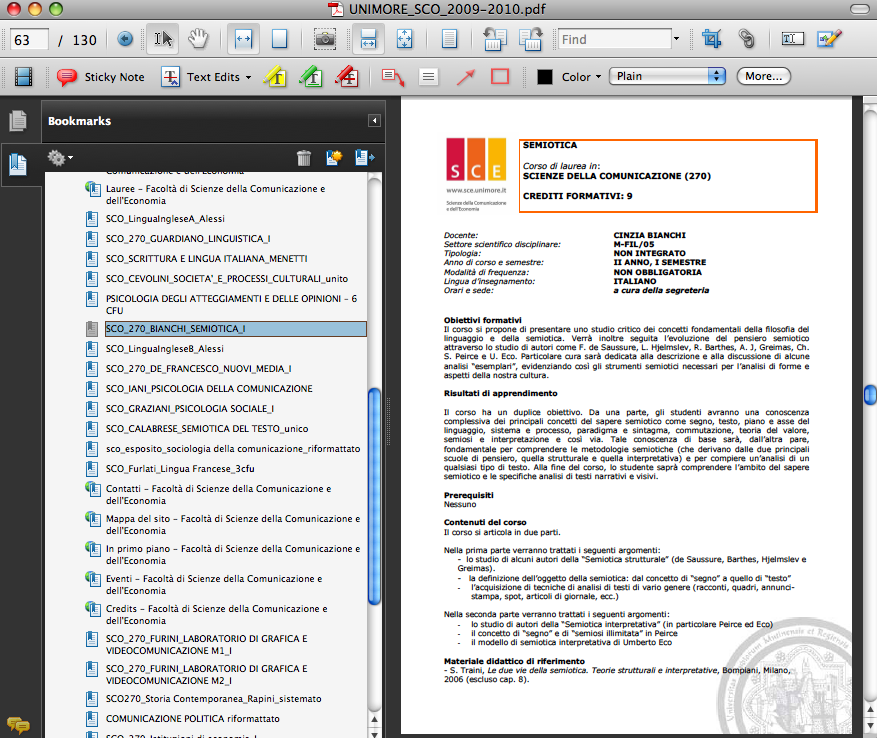This screenshot has width=877, height=738.
Task: Open the Pages thumbnail panel
Action: pyautogui.click(x=17, y=121)
